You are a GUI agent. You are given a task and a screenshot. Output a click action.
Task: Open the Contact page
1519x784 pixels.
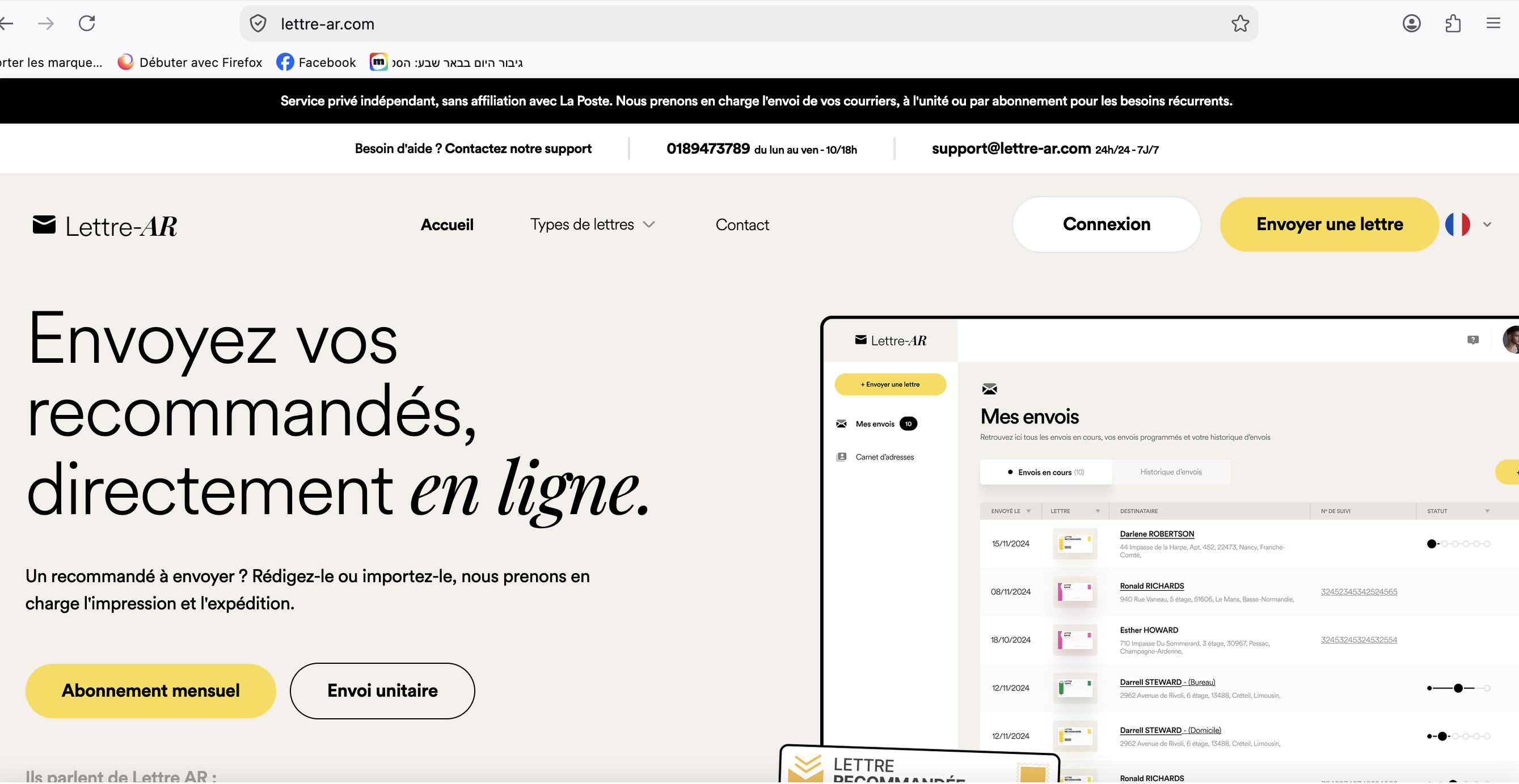click(742, 225)
